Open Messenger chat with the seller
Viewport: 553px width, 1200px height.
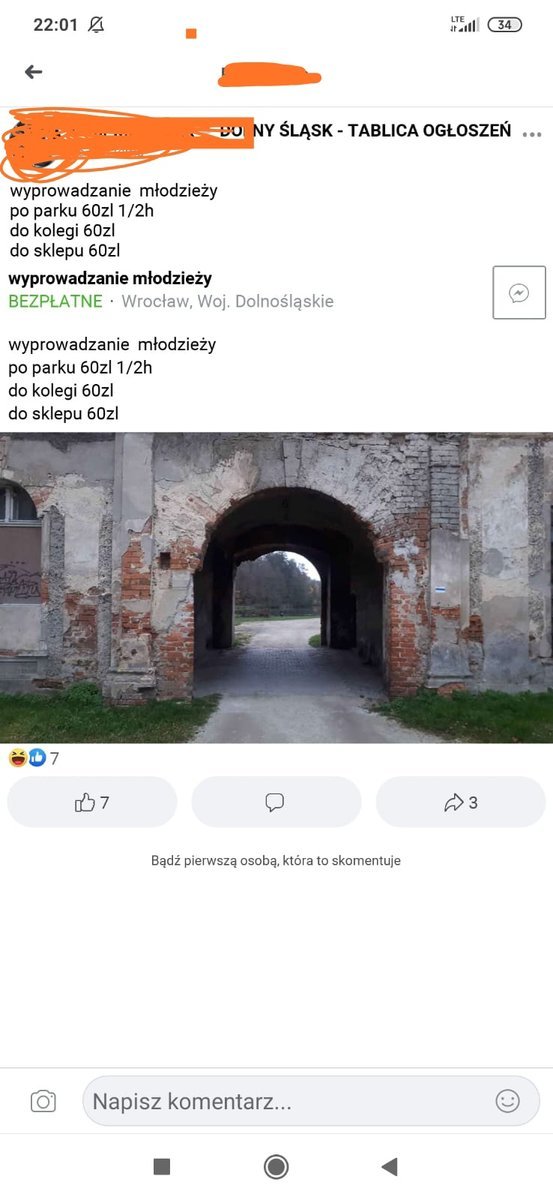click(519, 293)
